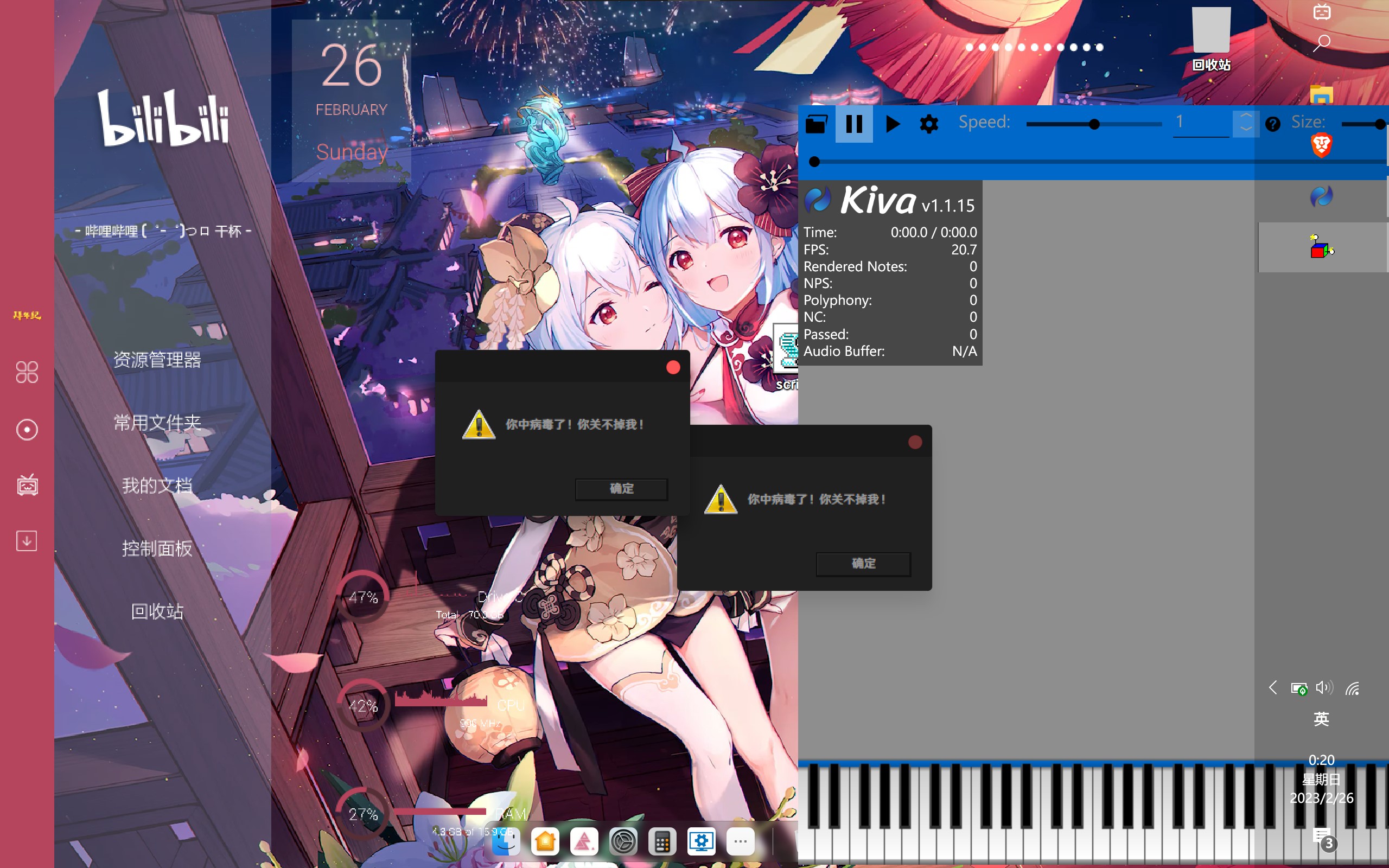The height and width of the screenshot is (868, 1389).
Task: Click the warning triangle in the front dialog
Action: [479, 425]
